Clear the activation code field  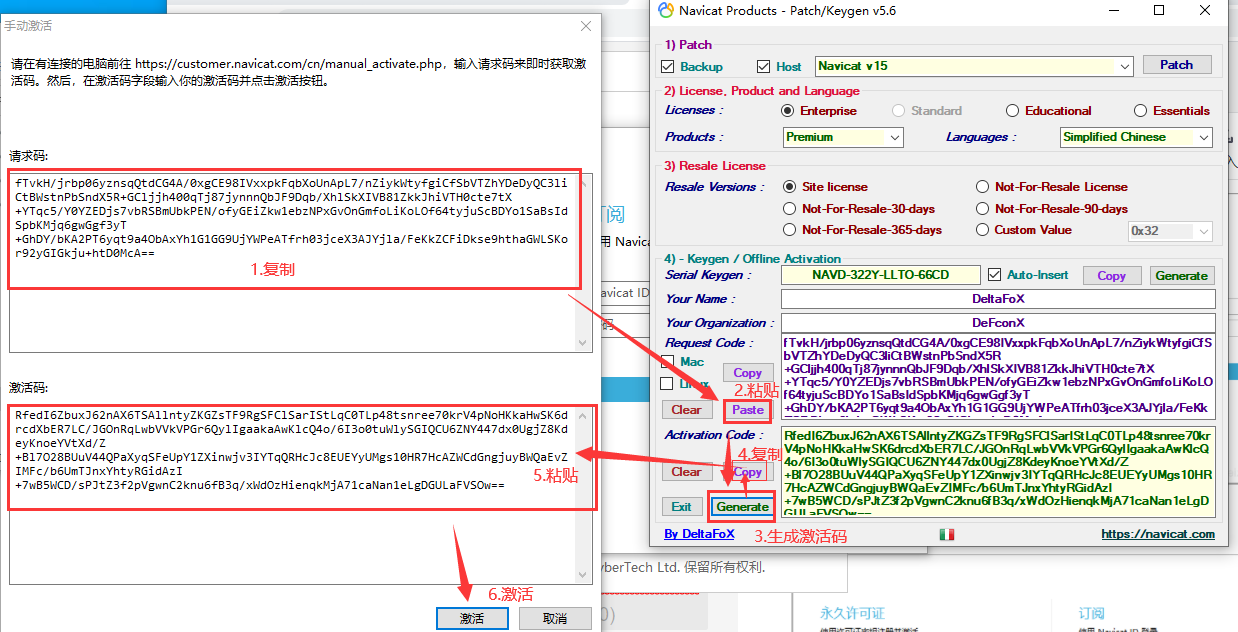(x=686, y=472)
